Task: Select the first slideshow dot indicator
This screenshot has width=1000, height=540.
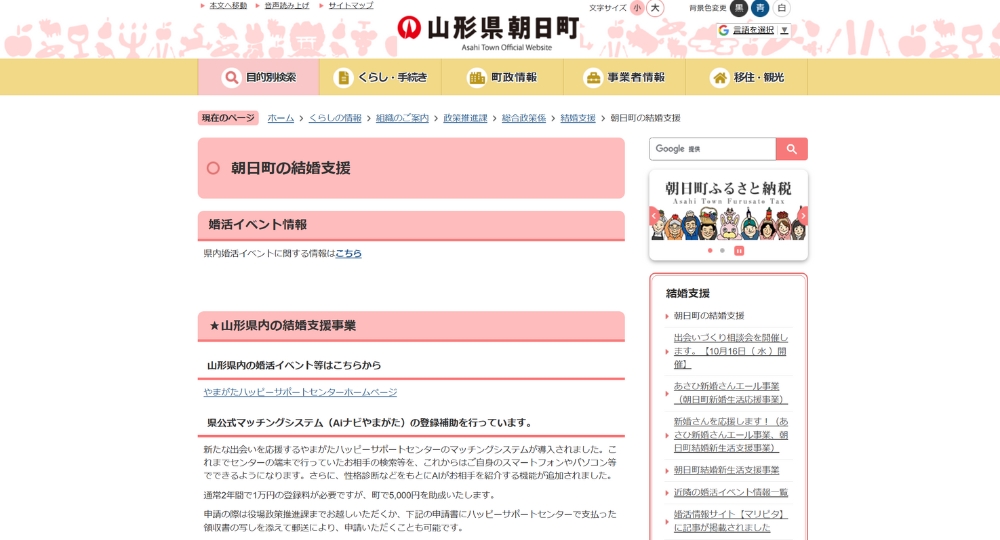Action: (x=710, y=251)
